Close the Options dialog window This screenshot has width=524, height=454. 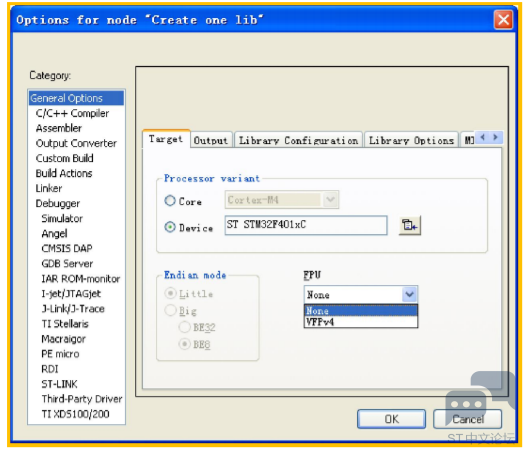503,20
